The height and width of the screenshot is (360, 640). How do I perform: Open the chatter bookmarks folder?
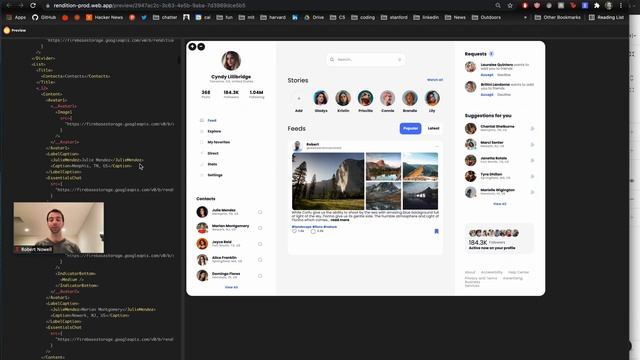[x=165, y=18]
